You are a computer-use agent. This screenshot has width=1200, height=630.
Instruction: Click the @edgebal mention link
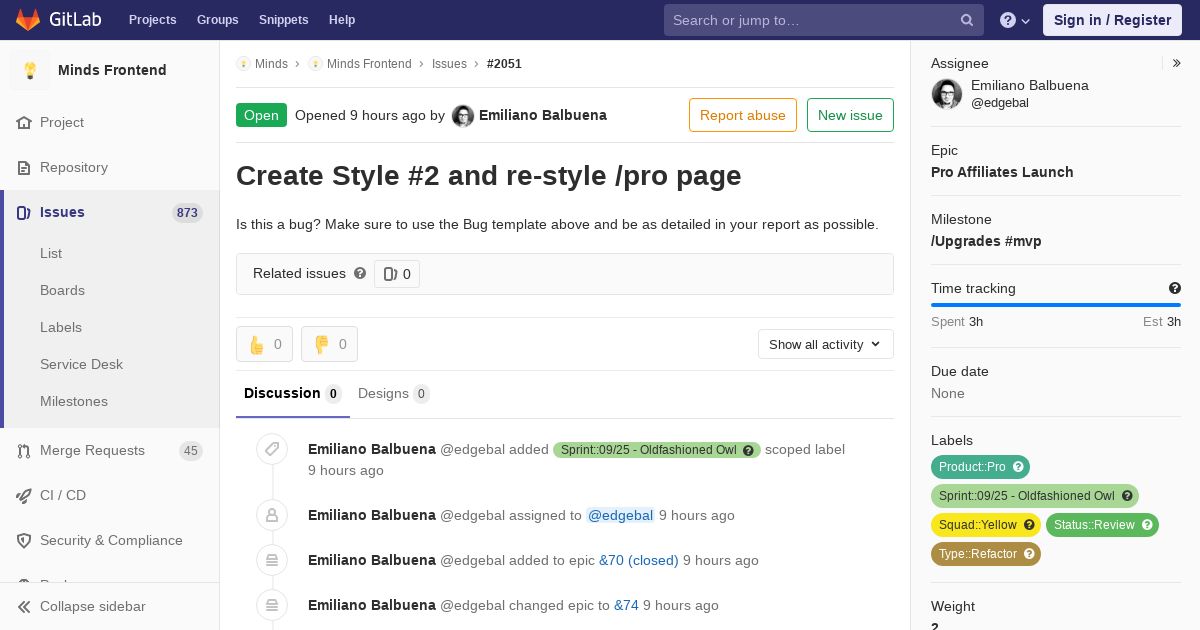click(x=620, y=515)
